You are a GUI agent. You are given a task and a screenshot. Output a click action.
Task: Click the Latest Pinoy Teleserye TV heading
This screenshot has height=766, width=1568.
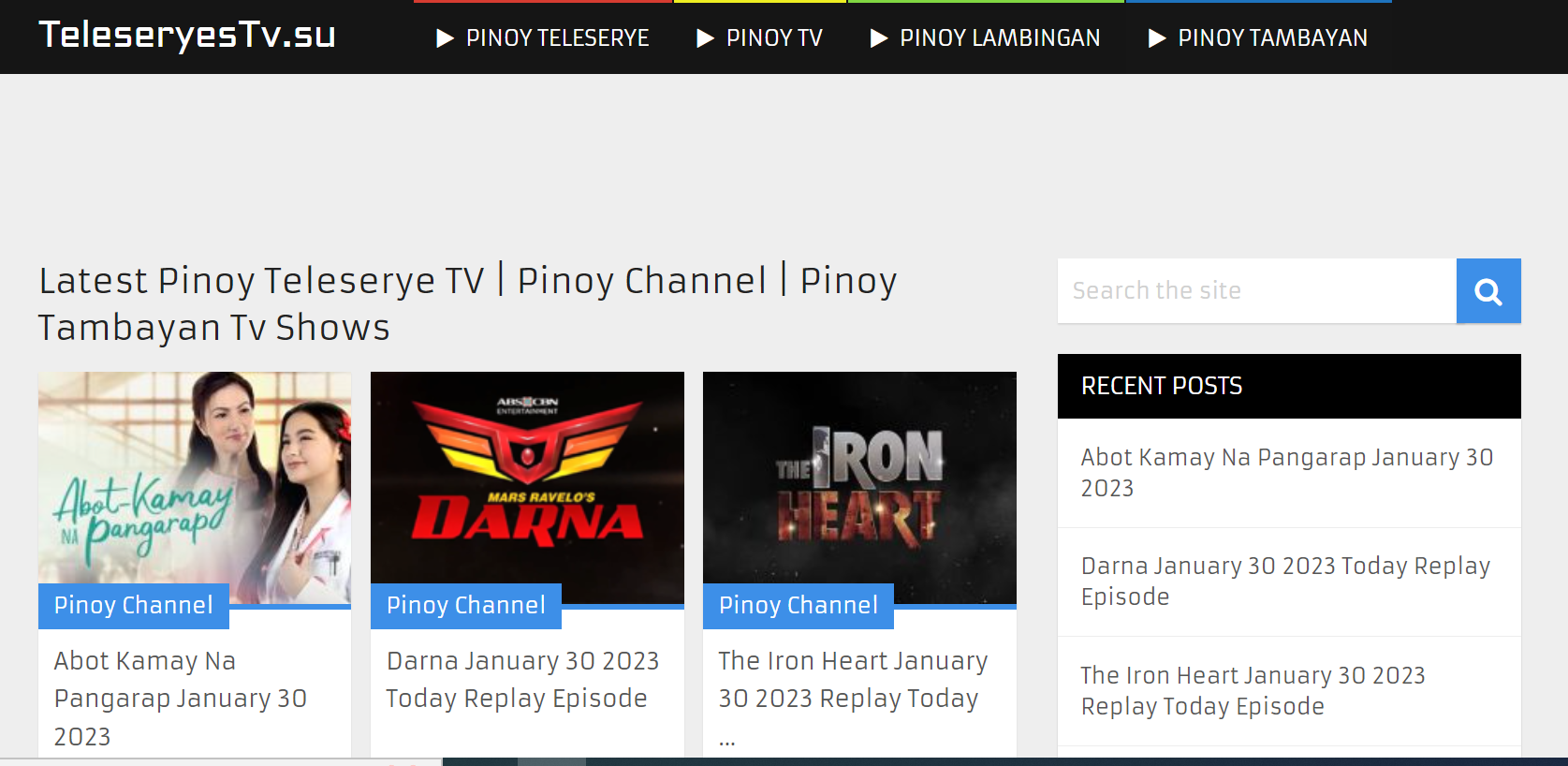[468, 304]
